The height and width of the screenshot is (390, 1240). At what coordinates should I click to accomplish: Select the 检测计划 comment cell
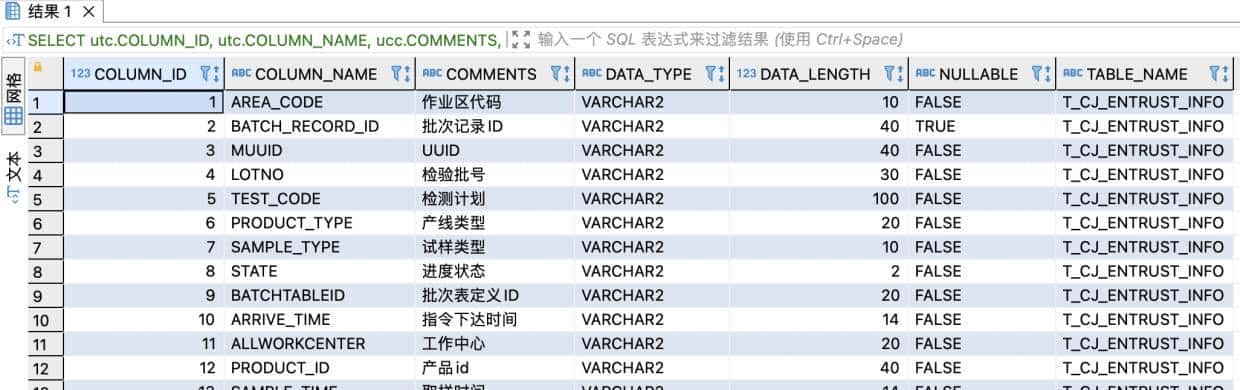(495, 198)
